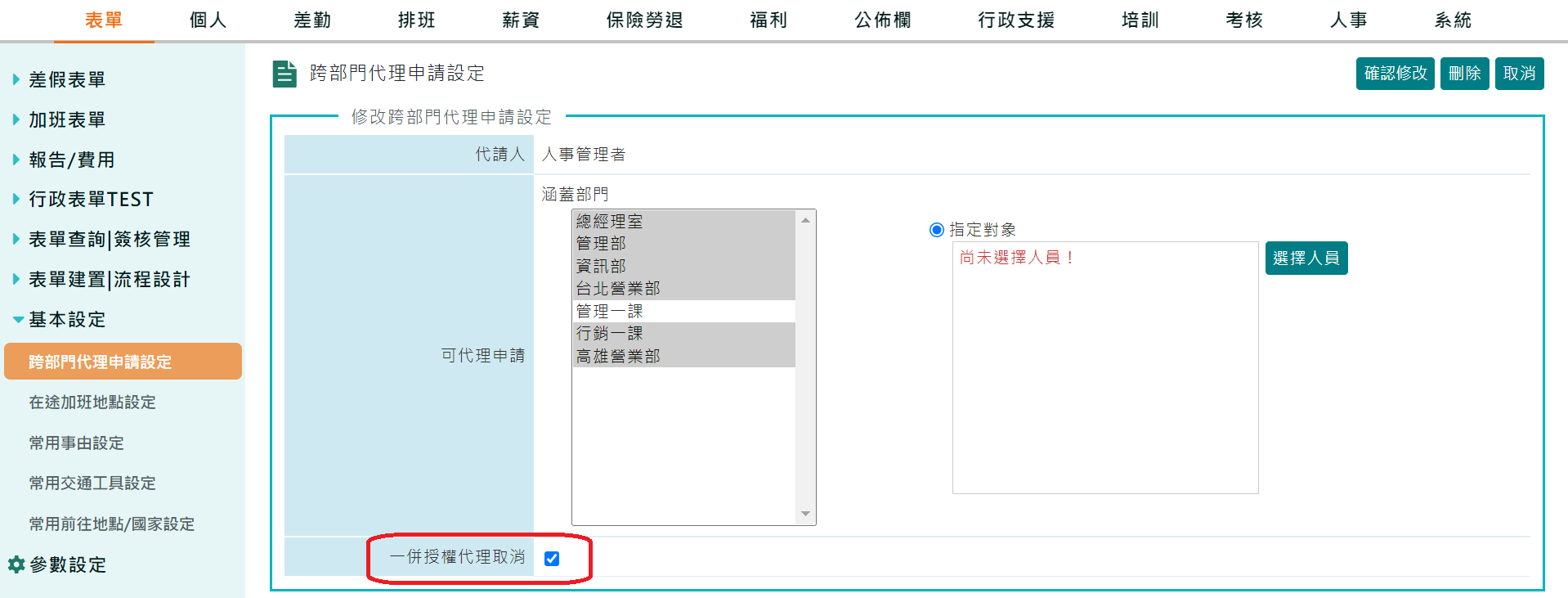Open 跨部門代理申請設定 in sidebar
Screen dimensions: 1568x598
[123, 362]
